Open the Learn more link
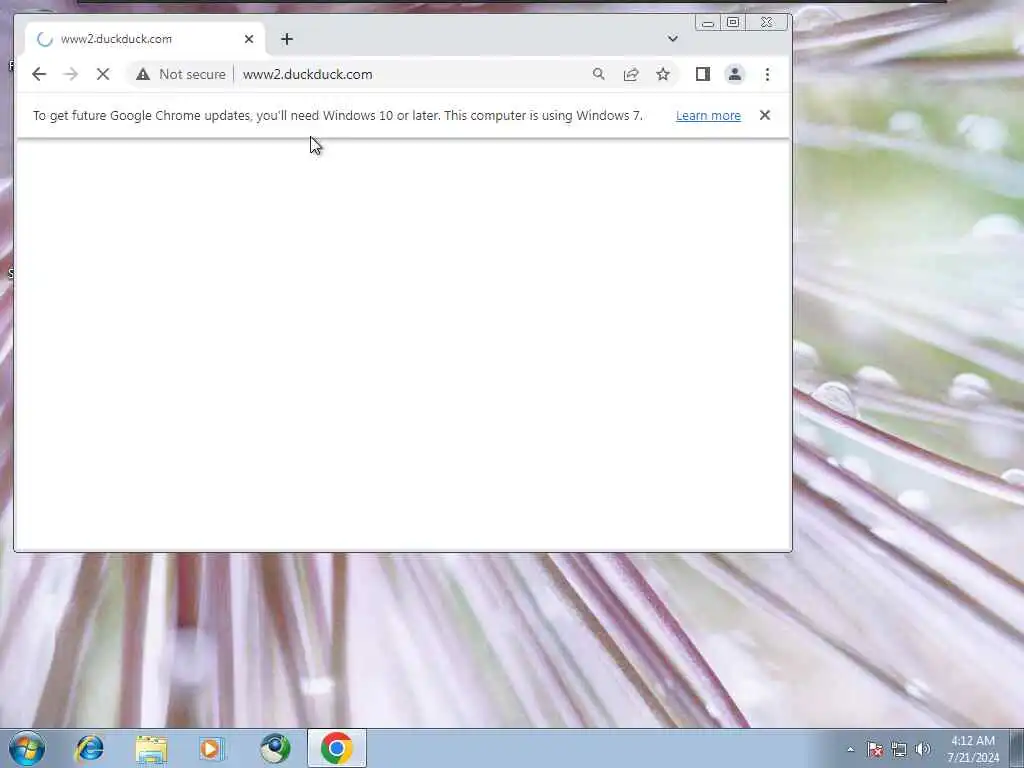The image size is (1024, 768). tap(708, 116)
